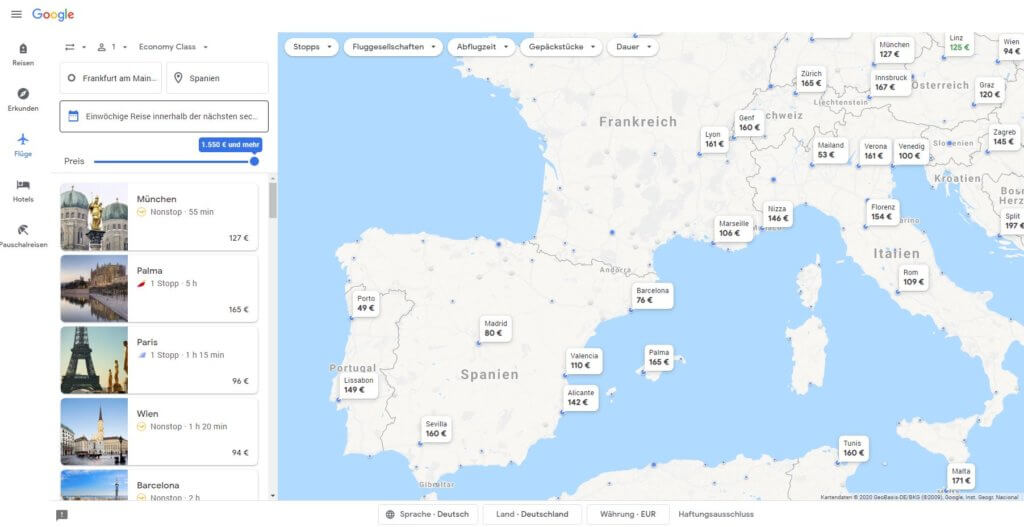Open Hotels bed icon in sidebar
Screen dimensions: 1024x527
(23, 185)
